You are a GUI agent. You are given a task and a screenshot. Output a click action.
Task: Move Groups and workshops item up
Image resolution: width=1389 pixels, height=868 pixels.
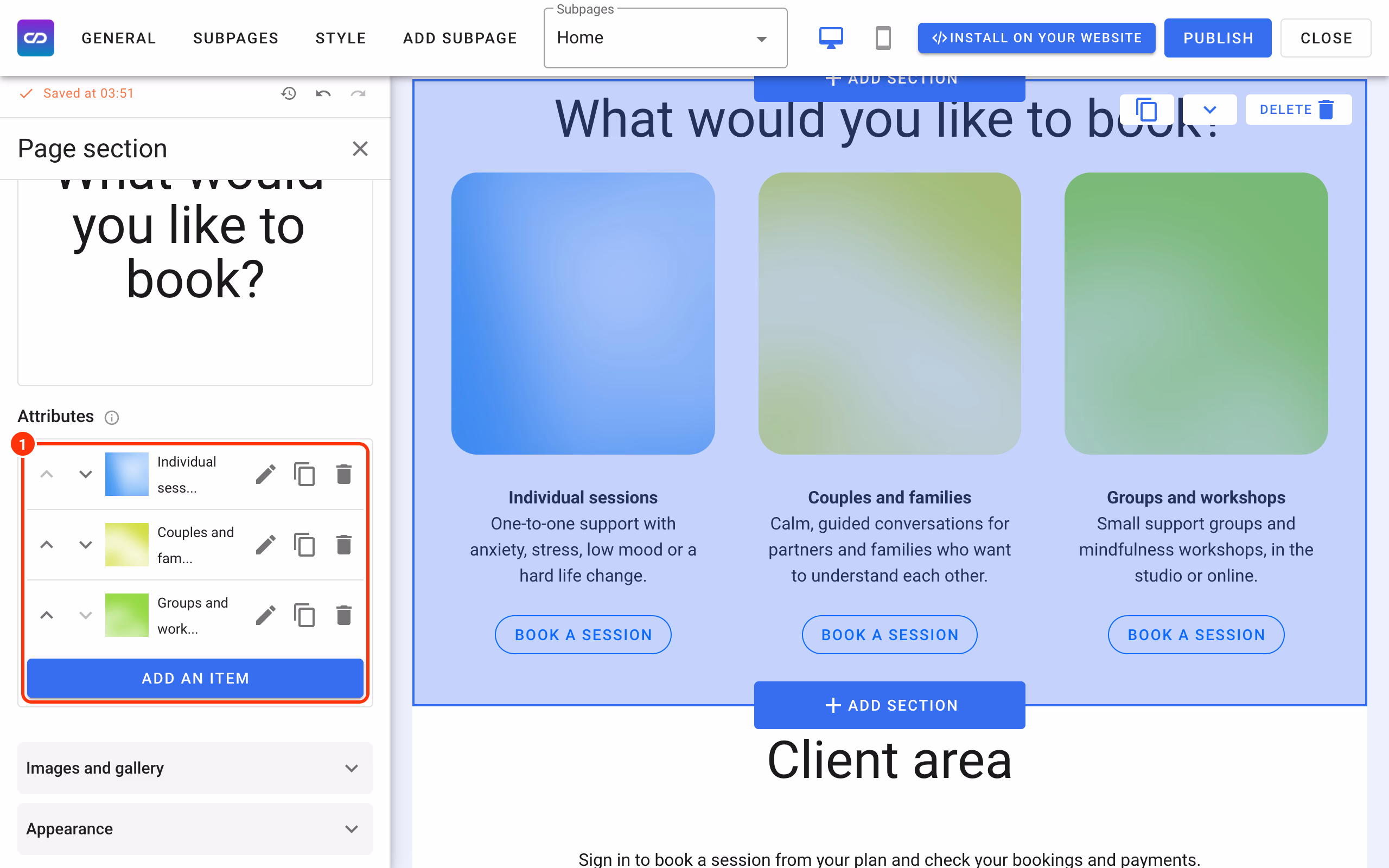(47, 615)
